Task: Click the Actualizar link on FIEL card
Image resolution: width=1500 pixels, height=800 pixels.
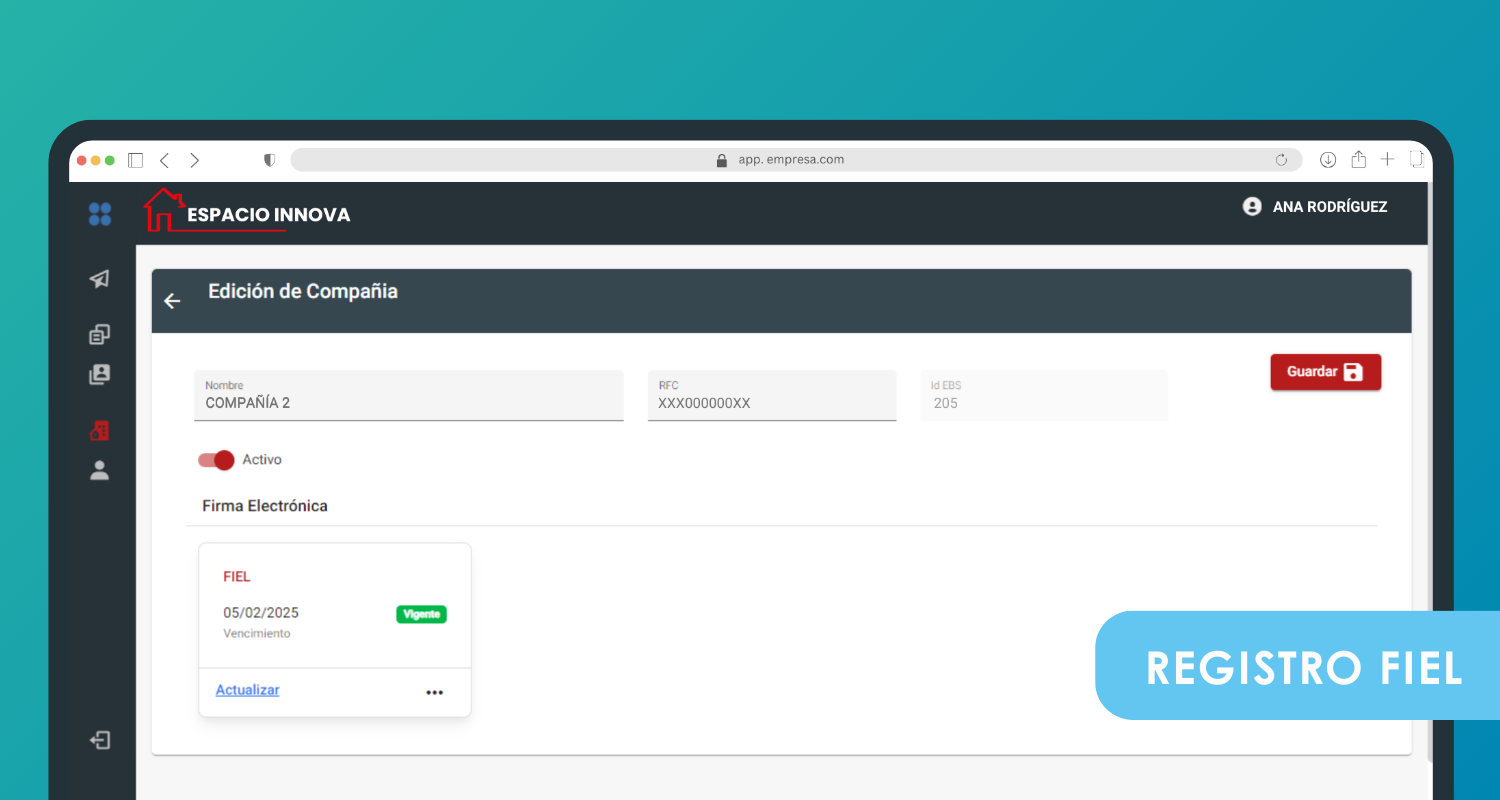Action: coord(247,690)
